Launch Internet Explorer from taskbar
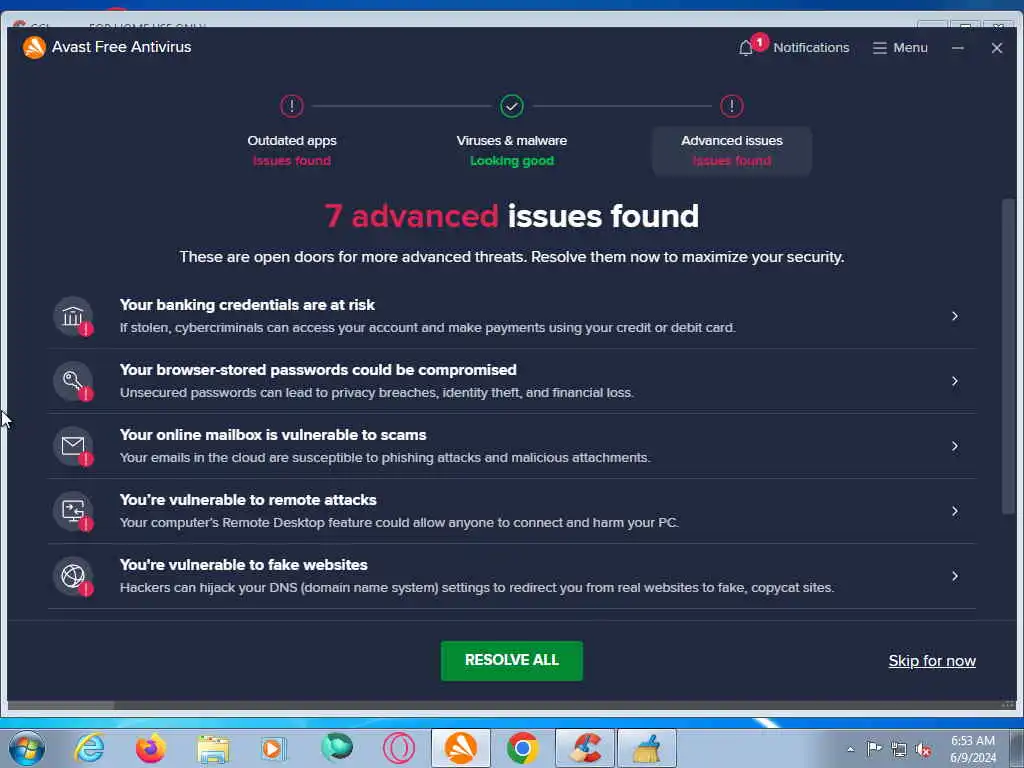 coord(89,748)
